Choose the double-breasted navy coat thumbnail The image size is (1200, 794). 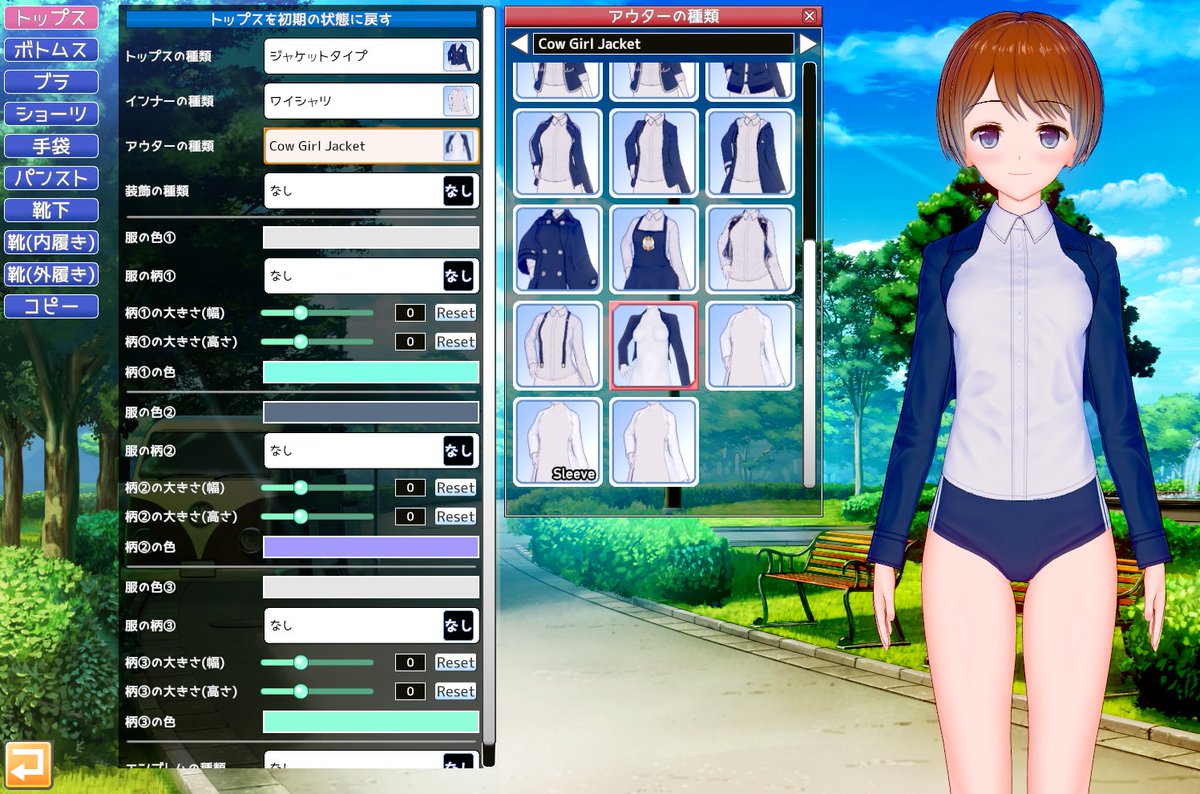pyautogui.click(x=558, y=249)
